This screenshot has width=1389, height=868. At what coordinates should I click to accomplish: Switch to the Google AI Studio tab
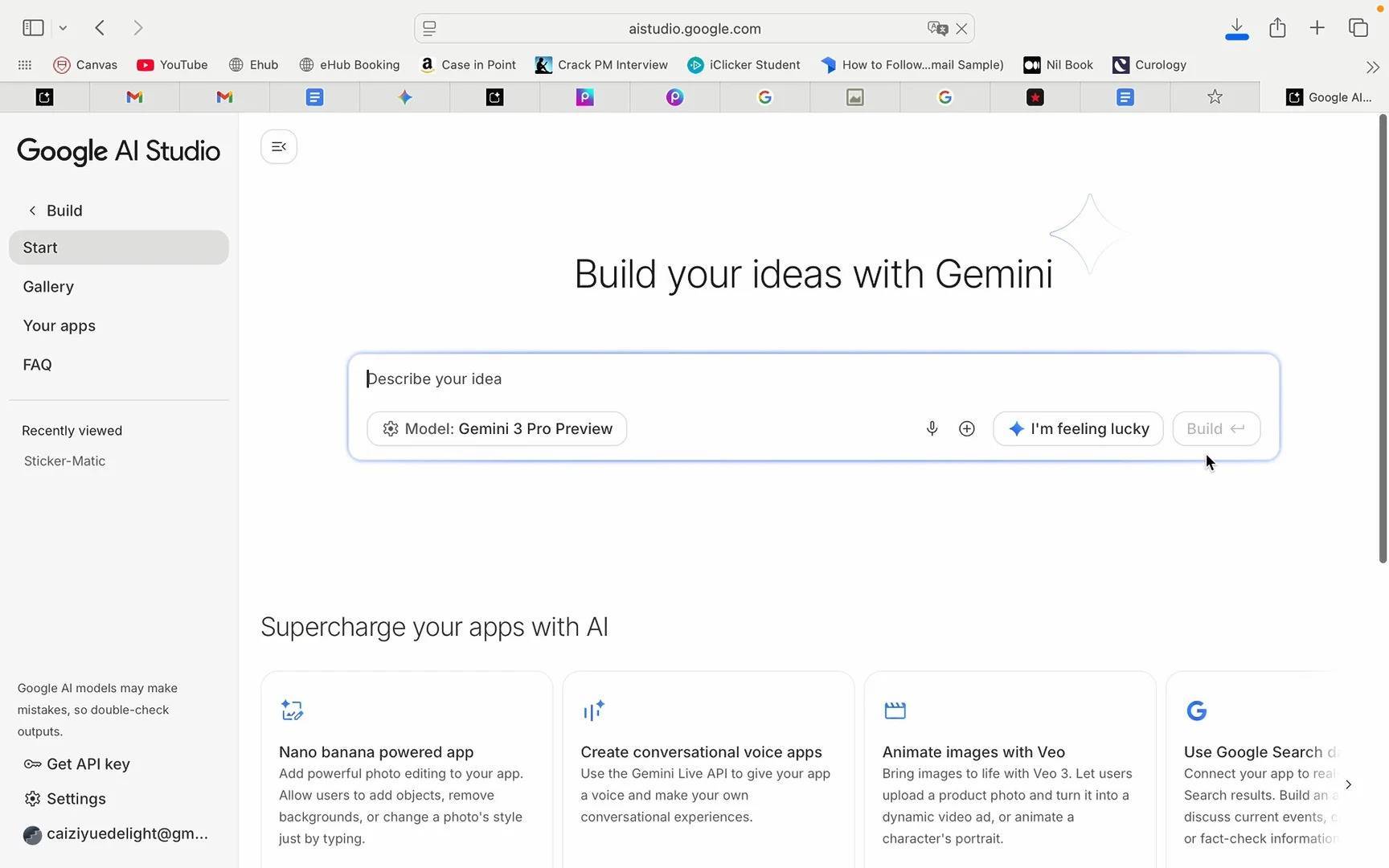click(1328, 97)
